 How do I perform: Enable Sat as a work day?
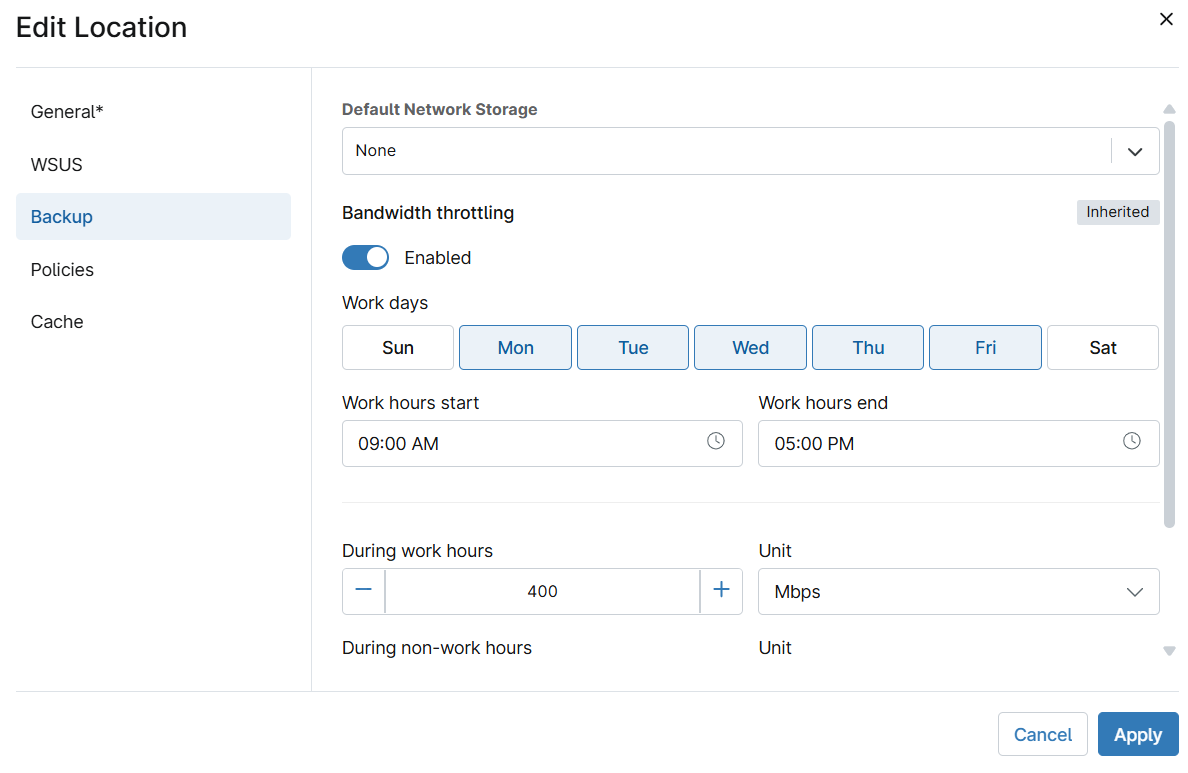point(1103,348)
